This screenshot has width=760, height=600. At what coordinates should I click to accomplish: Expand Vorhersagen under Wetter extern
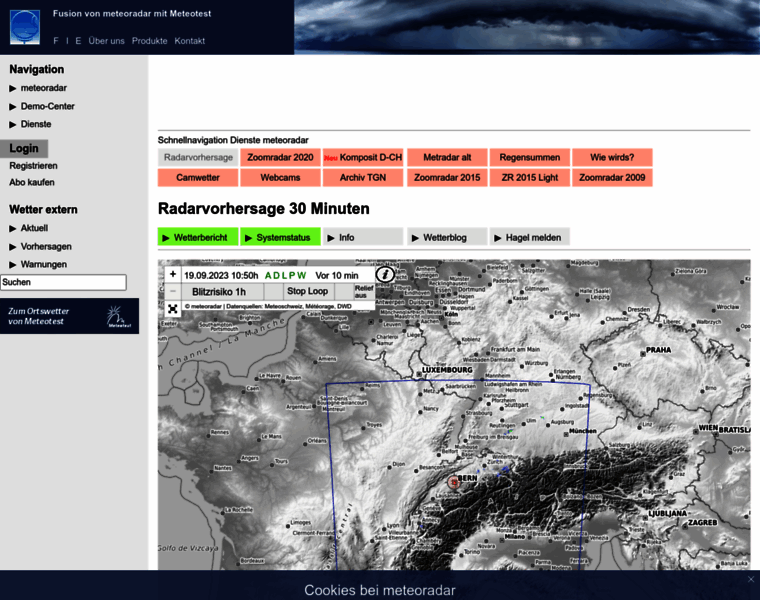[40, 246]
